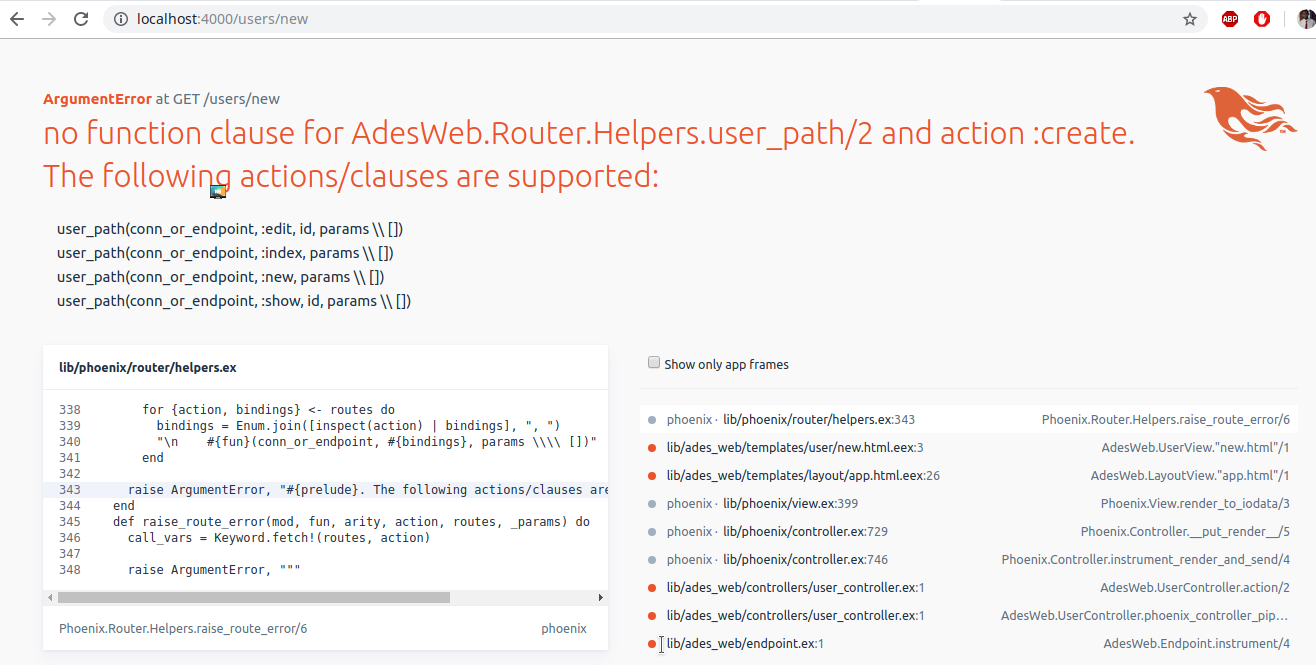Enable Show only app frames checkbox
This screenshot has height=665, width=1316.
click(654, 363)
